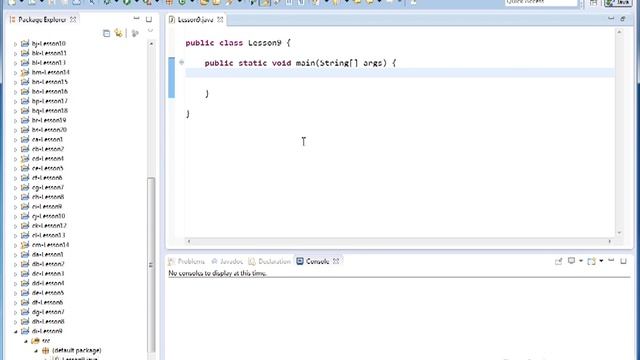The width and height of the screenshot is (640, 360).
Task: Select cj-Lesson10 in the tree
Action: click(48, 216)
